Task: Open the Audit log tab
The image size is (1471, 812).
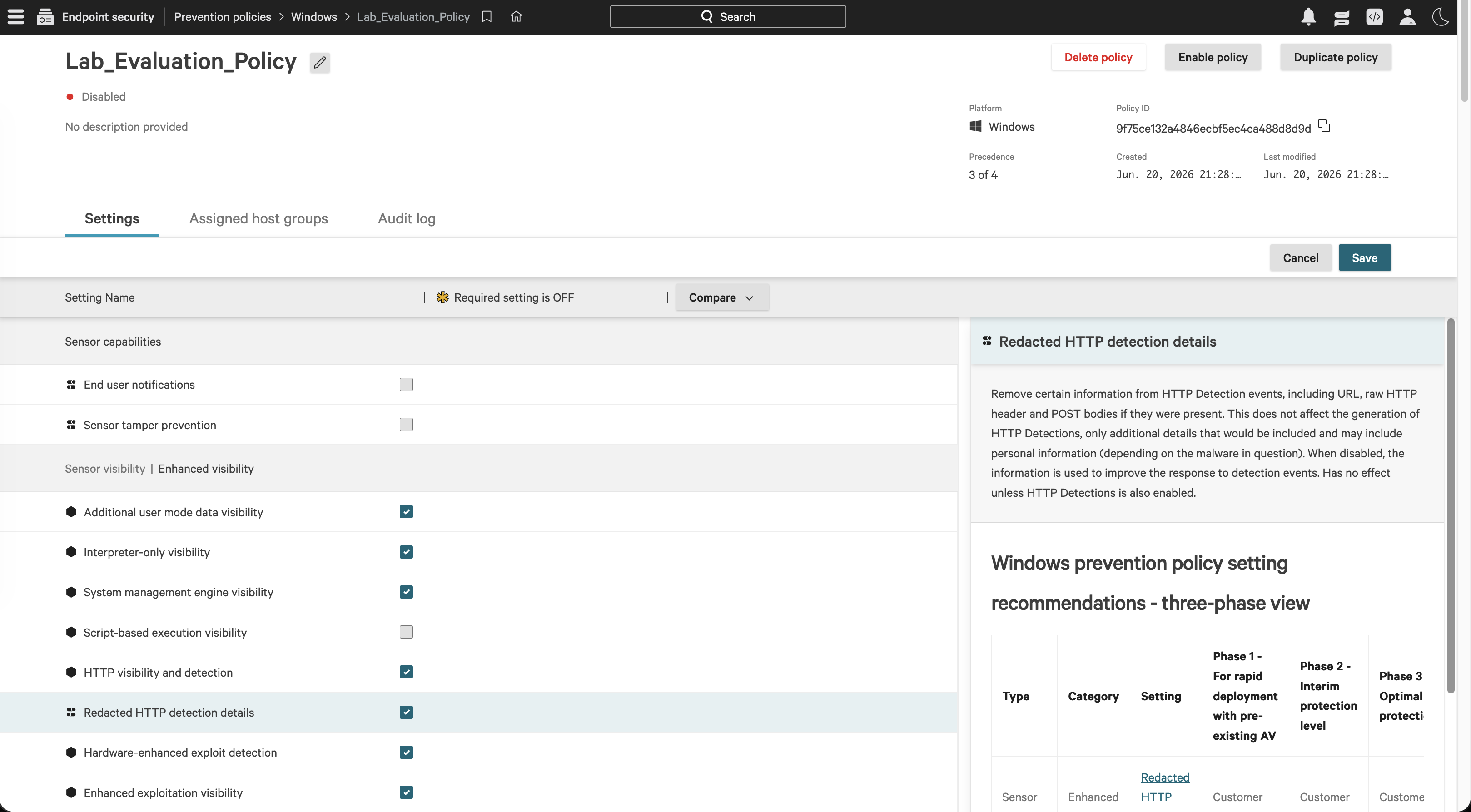Action: tap(407, 219)
